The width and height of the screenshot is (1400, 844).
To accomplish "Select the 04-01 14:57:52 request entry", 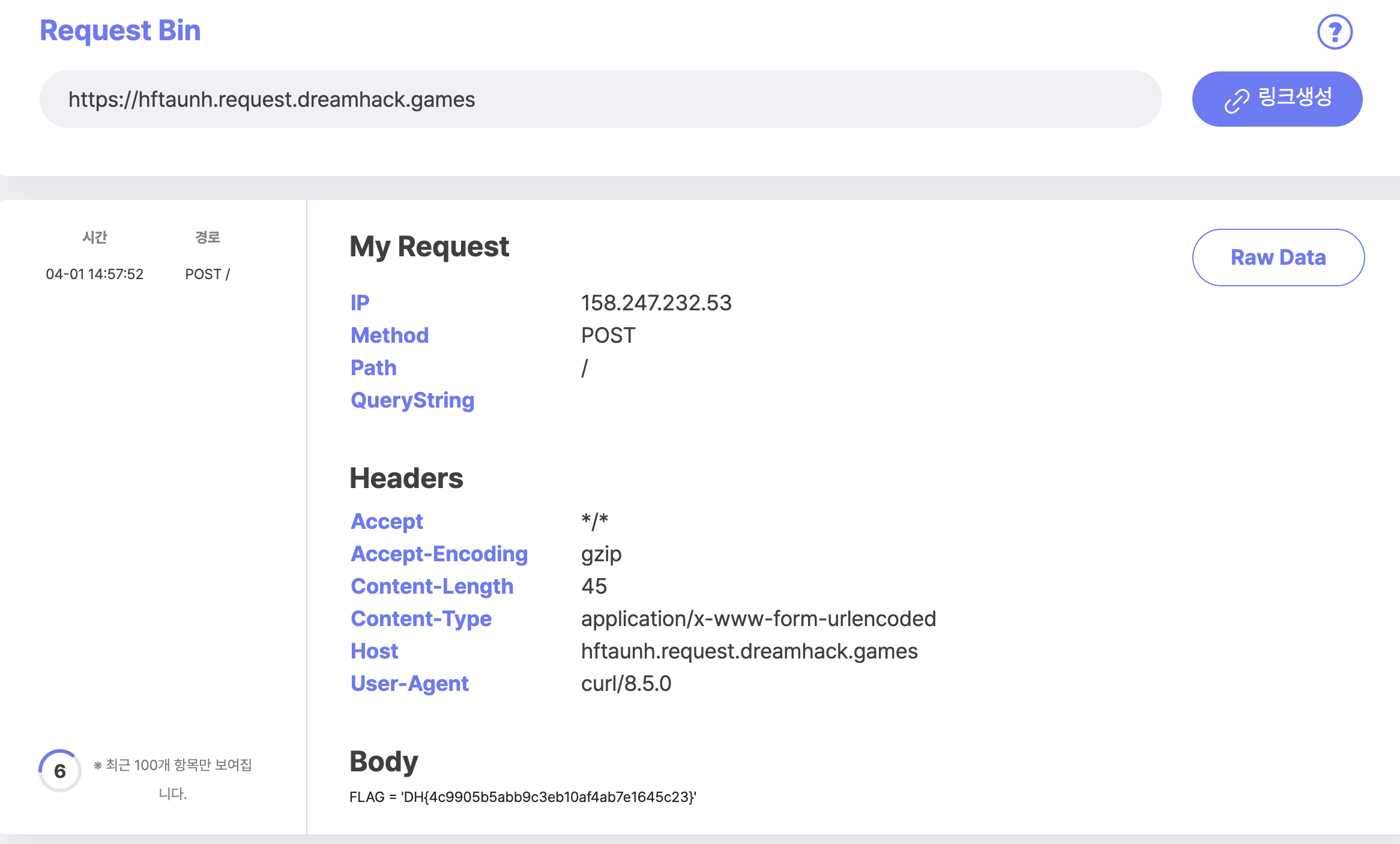I will click(95, 274).
